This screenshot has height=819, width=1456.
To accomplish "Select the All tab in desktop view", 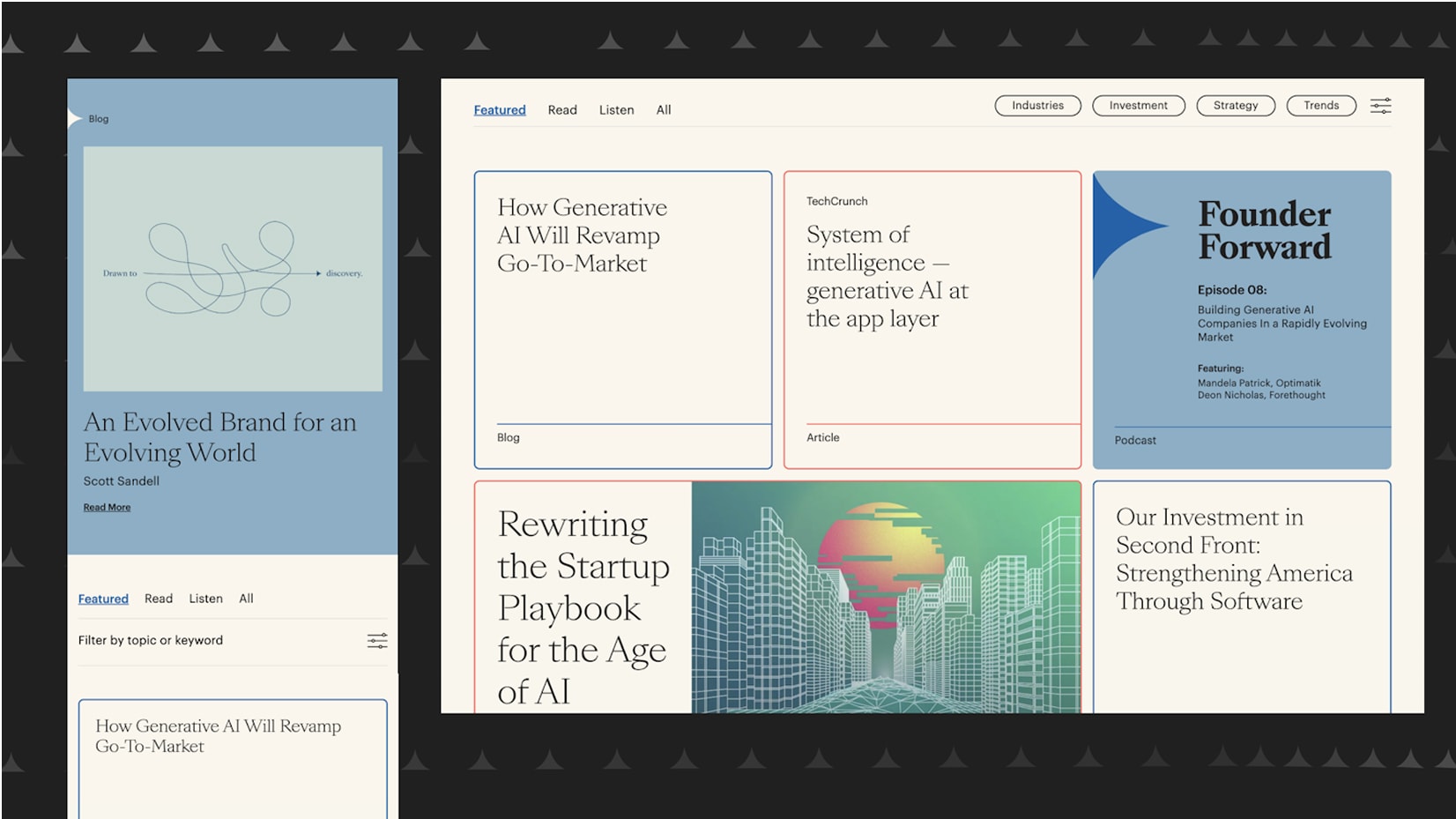I will [x=664, y=110].
